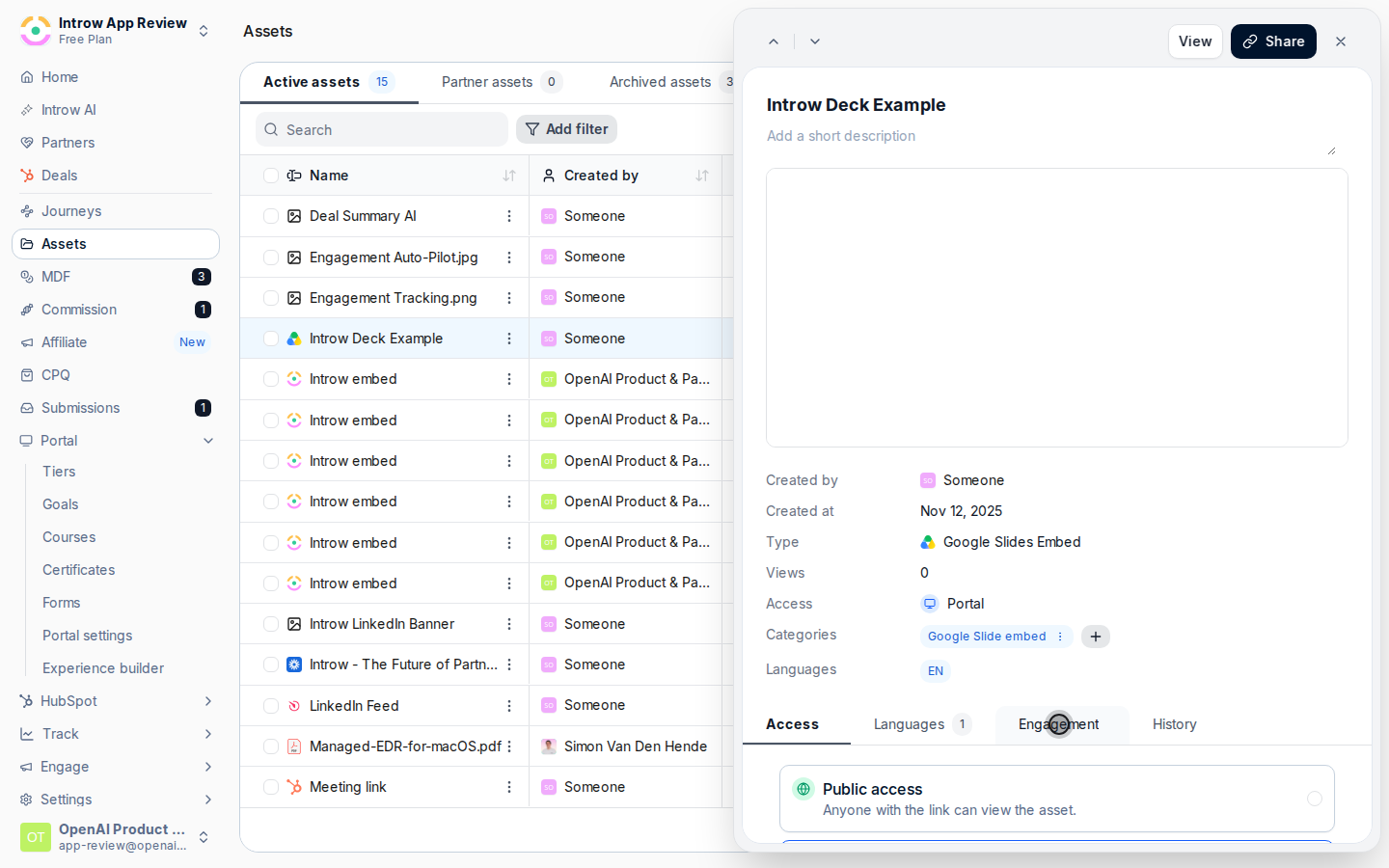Click Add filter button

[x=566, y=129]
